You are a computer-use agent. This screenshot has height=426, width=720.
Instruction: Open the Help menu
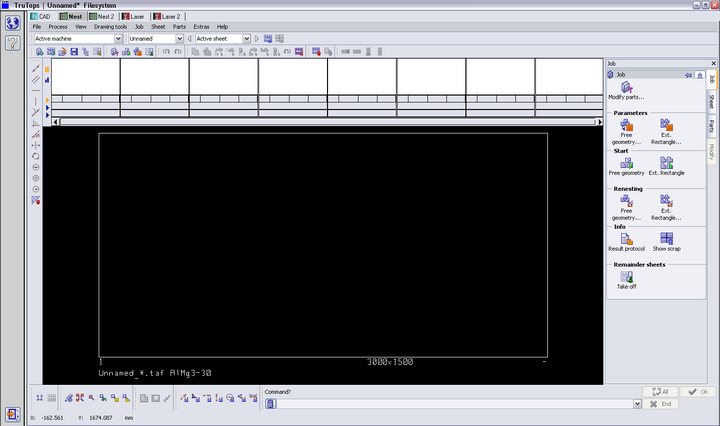pos(222,27)
